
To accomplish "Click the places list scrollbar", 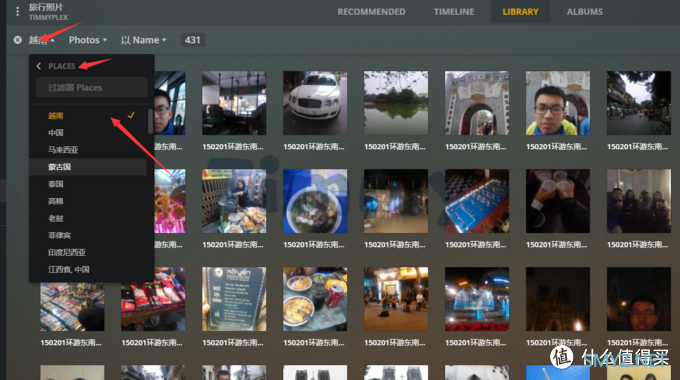I will (150, 121).
